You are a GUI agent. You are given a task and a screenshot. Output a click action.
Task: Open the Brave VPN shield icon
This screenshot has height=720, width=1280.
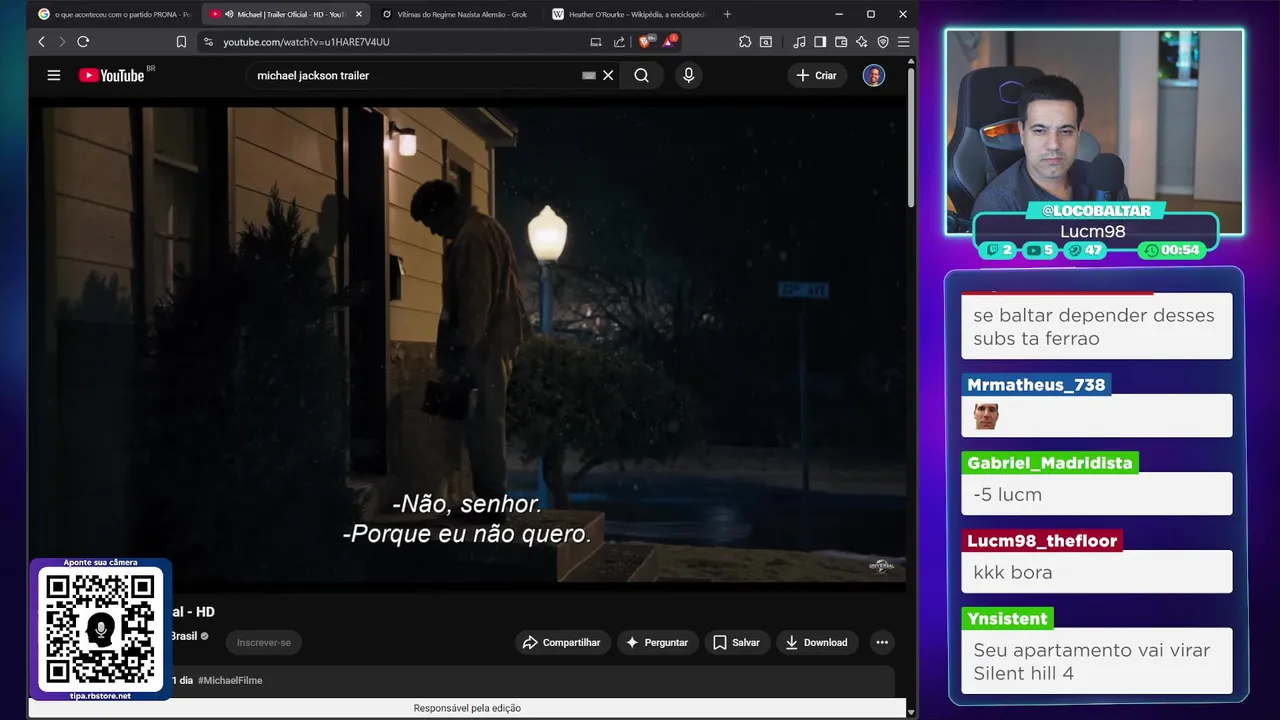883,42
